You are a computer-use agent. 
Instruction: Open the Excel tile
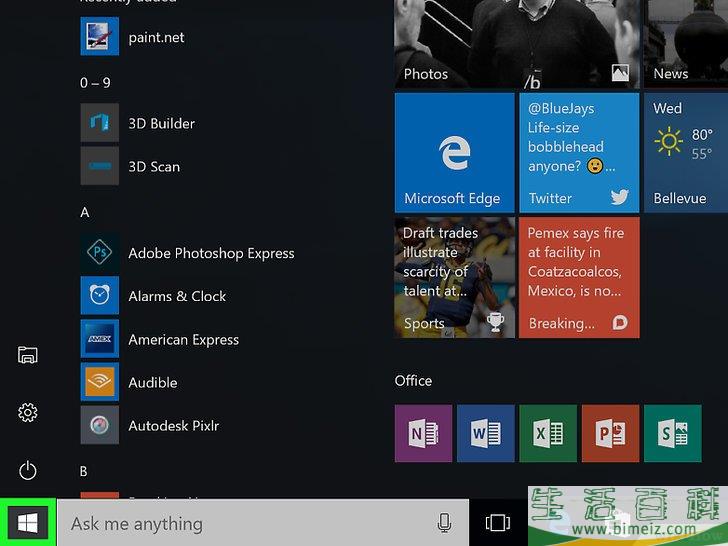point(548,433)
